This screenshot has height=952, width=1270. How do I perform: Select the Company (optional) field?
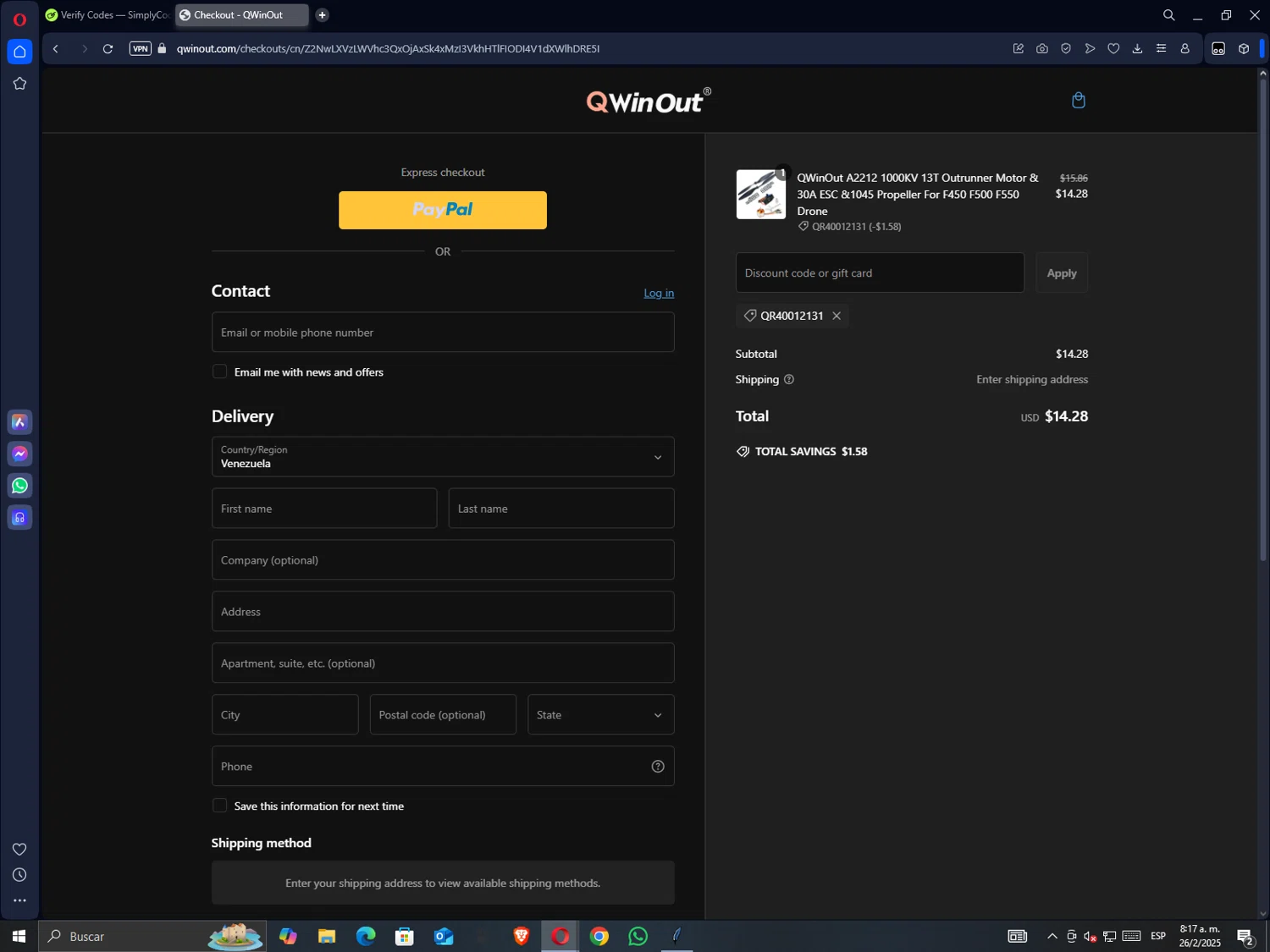[443, 560]
